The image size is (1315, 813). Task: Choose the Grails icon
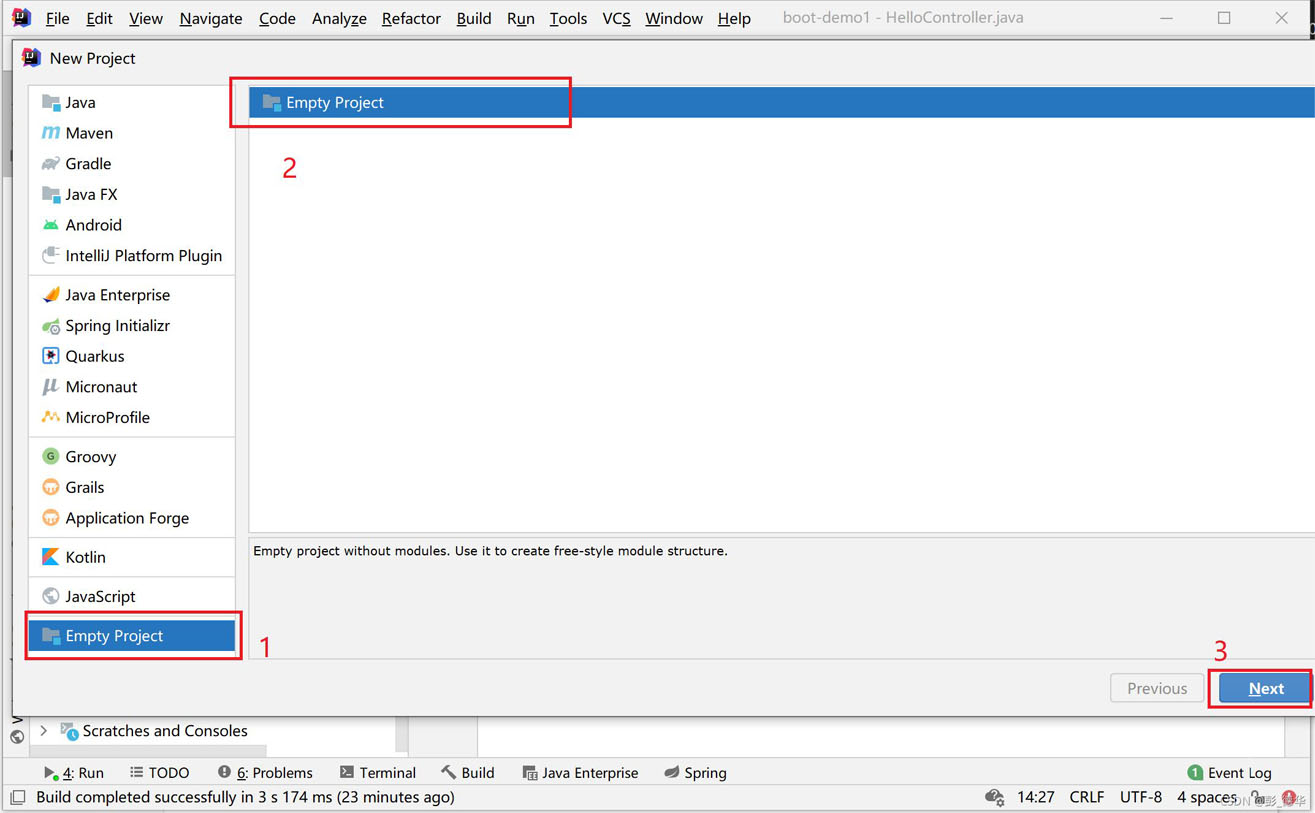pyautogui.click(x=51, y=487)
